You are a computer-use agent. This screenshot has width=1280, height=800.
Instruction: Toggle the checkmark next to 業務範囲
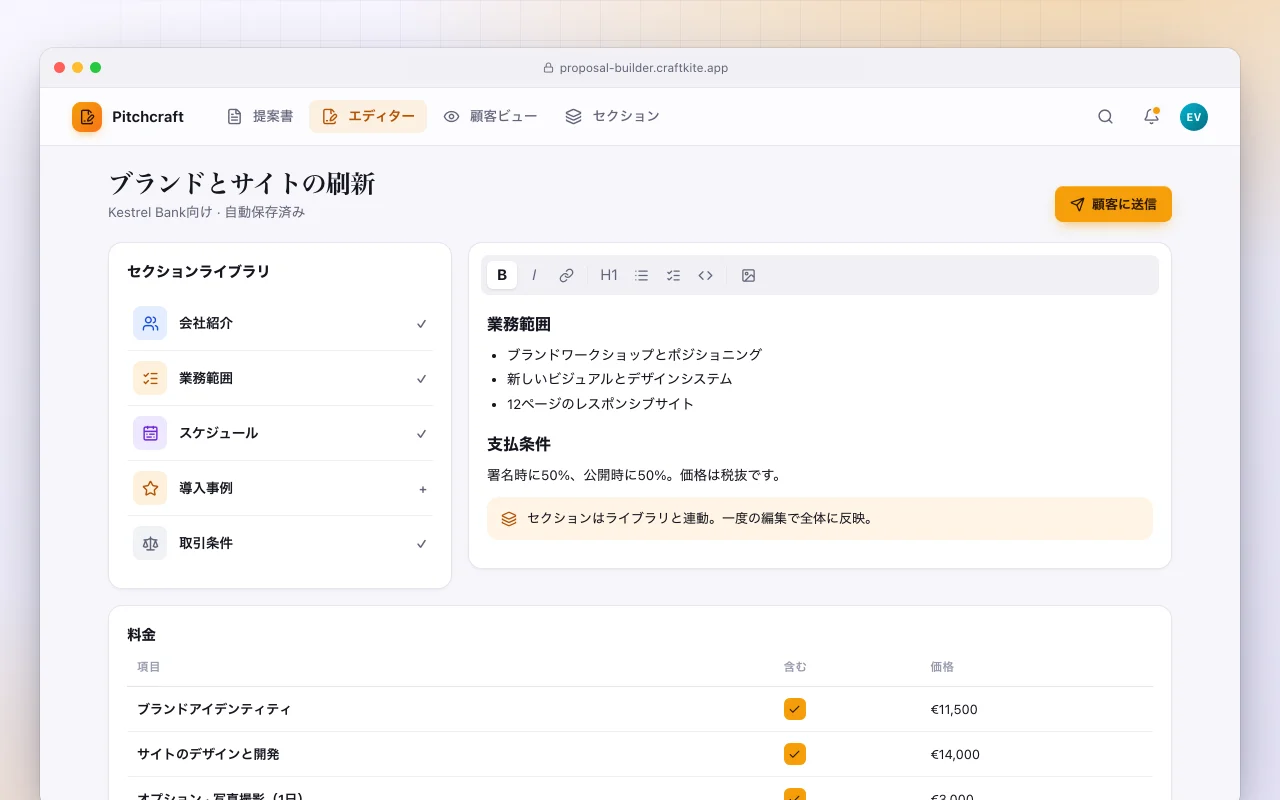tap(422, 379)
